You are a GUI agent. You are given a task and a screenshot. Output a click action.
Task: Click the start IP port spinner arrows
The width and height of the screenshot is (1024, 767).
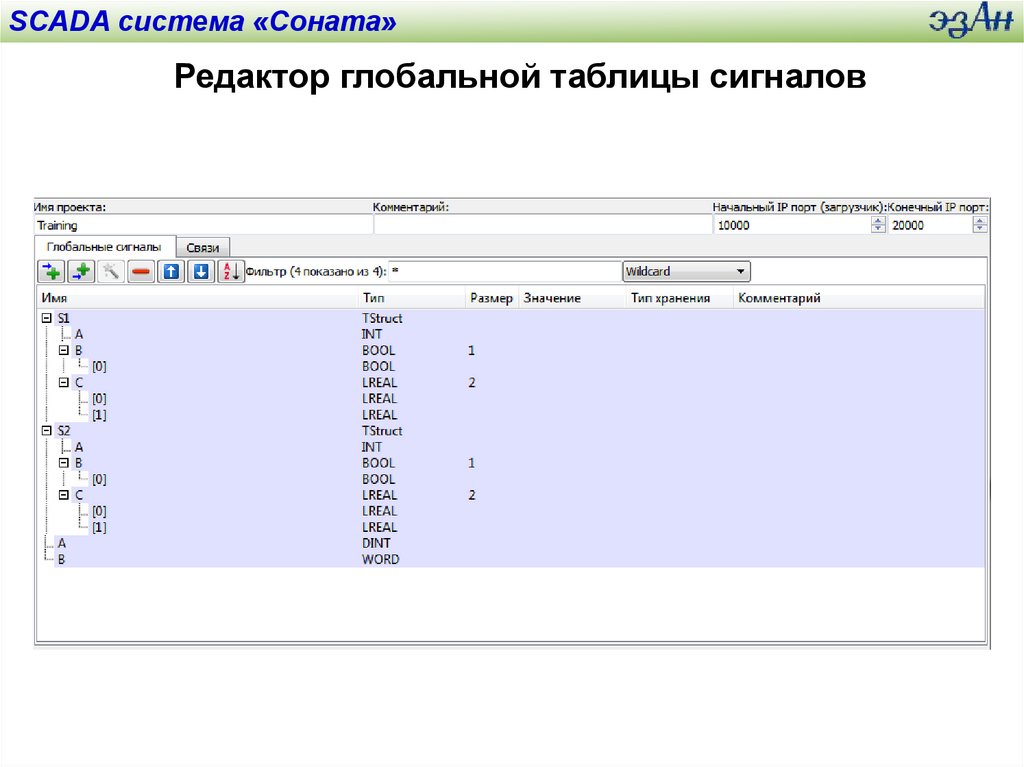878,225
